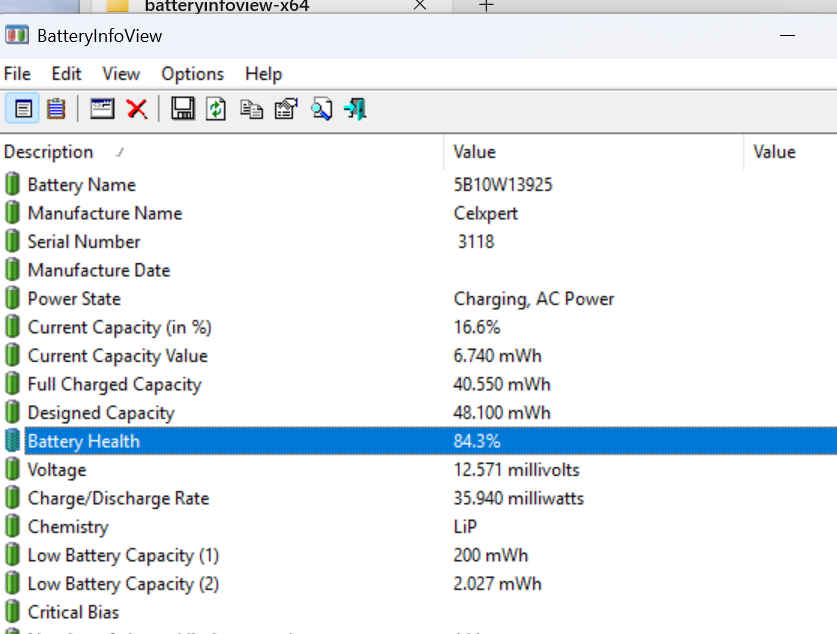Click the first Value column header
The width and height of the screenshot is (837, 634).
tap(594, 152)
